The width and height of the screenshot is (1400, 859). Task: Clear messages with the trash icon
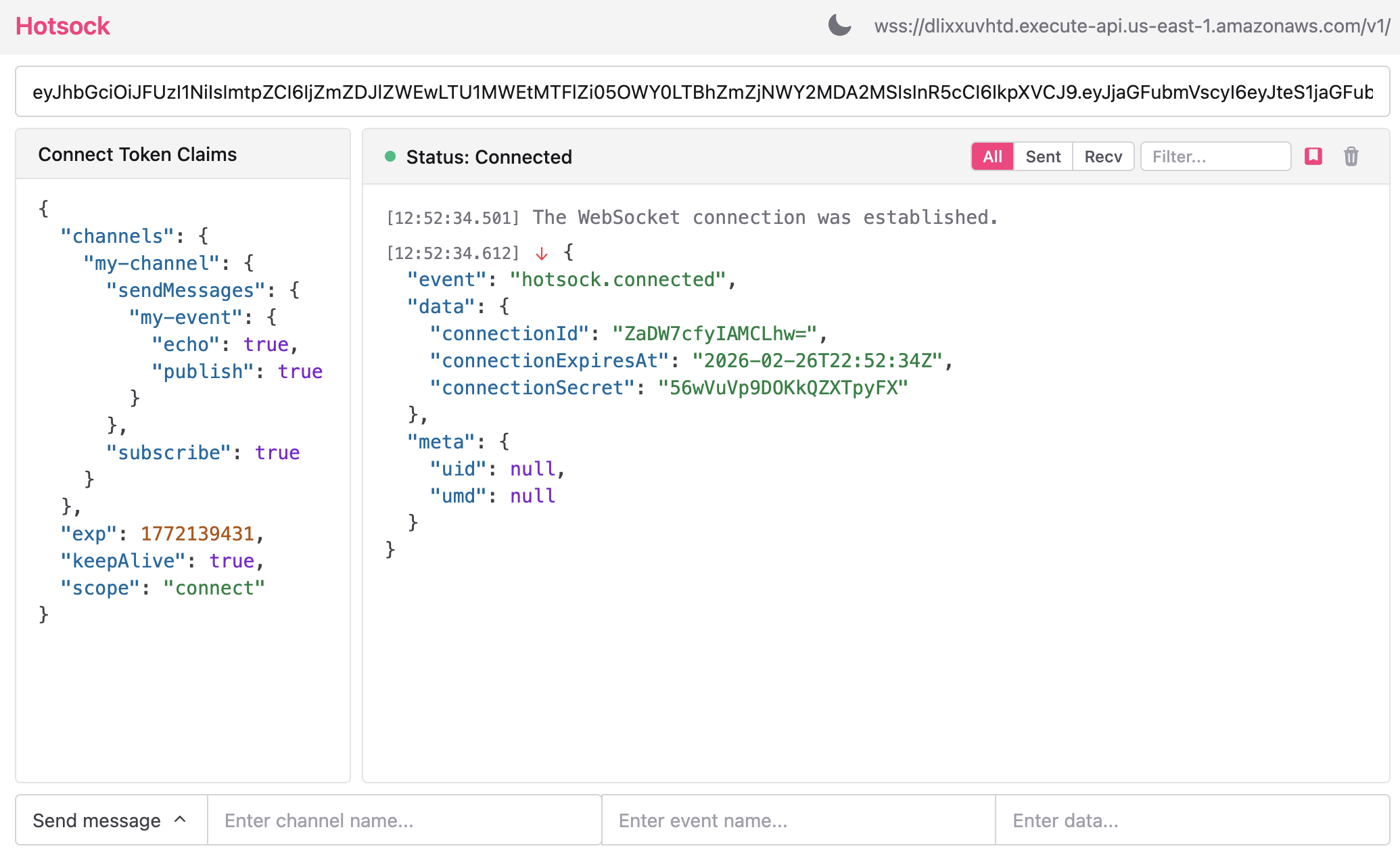pyautogui.click(x=1351, y=156)
